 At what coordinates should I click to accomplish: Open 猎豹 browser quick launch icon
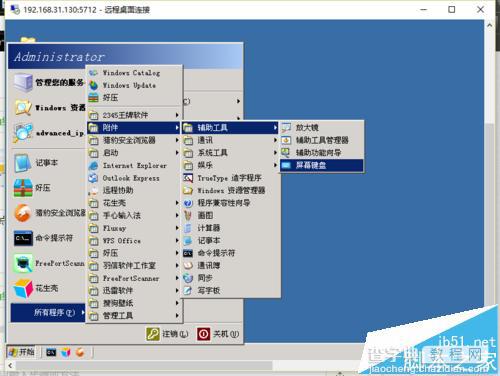pyautogui.click(x=80, y=352)
